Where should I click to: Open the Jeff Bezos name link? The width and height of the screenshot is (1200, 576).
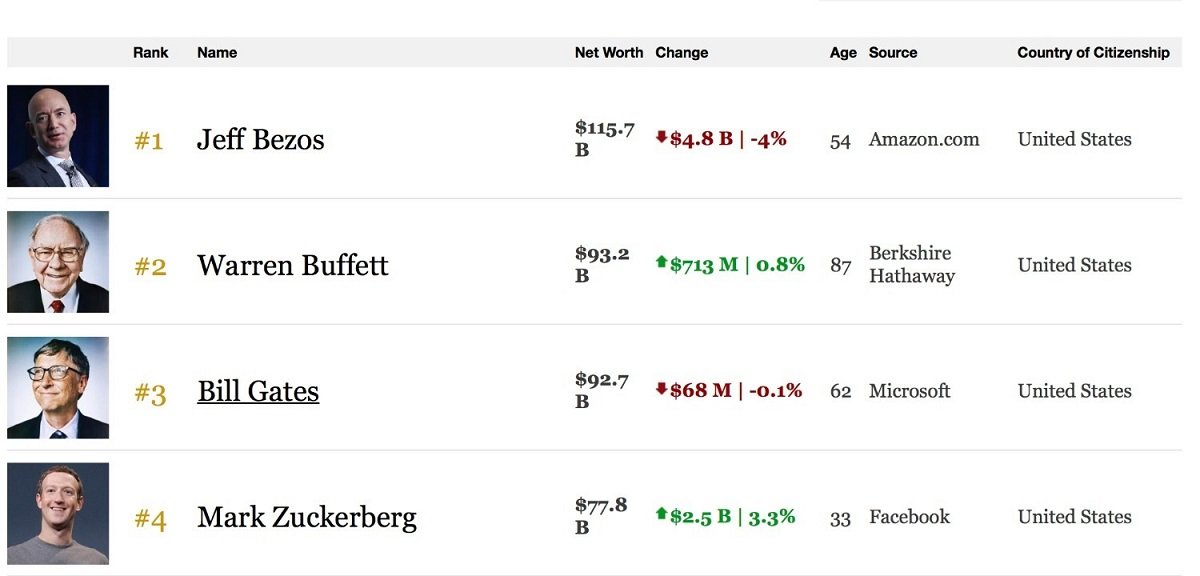click(x=261, y=139)
